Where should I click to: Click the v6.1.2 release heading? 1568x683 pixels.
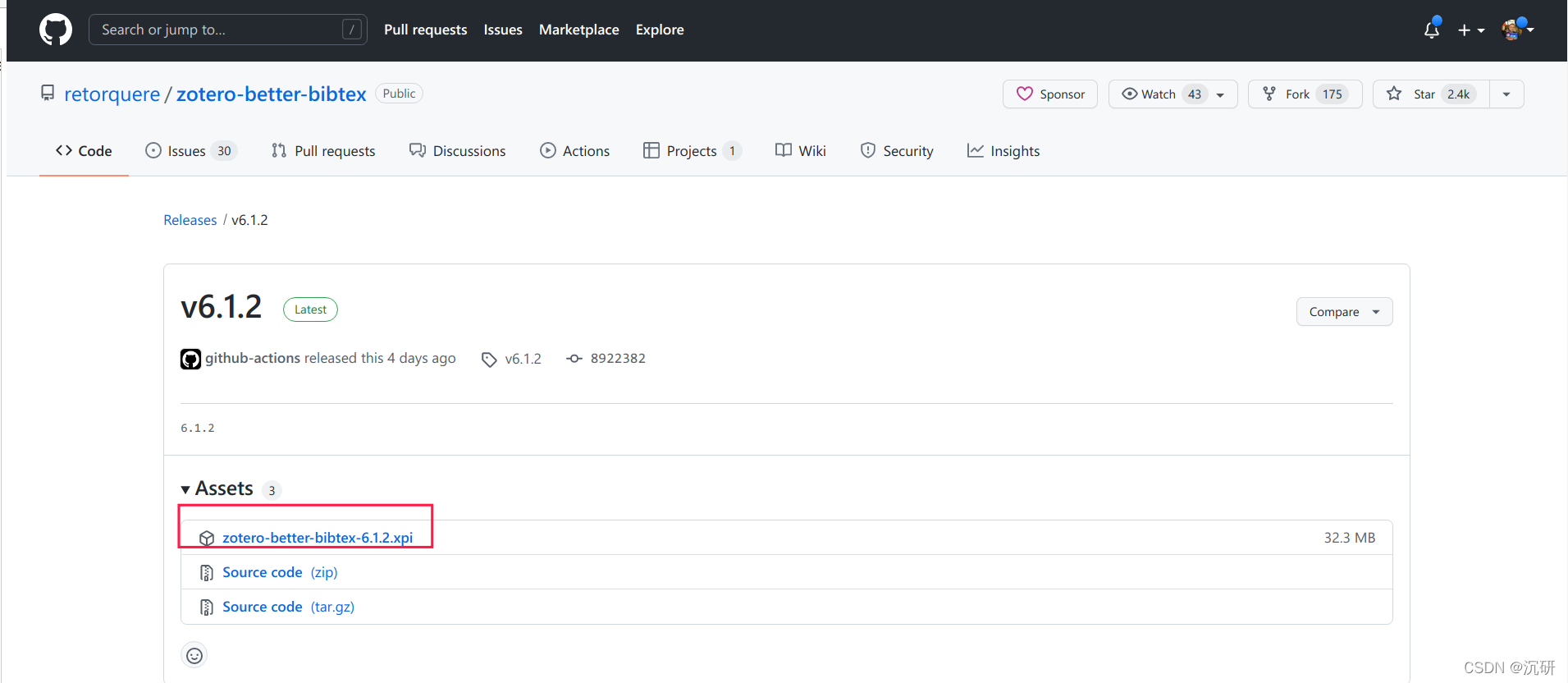[221, 307]
